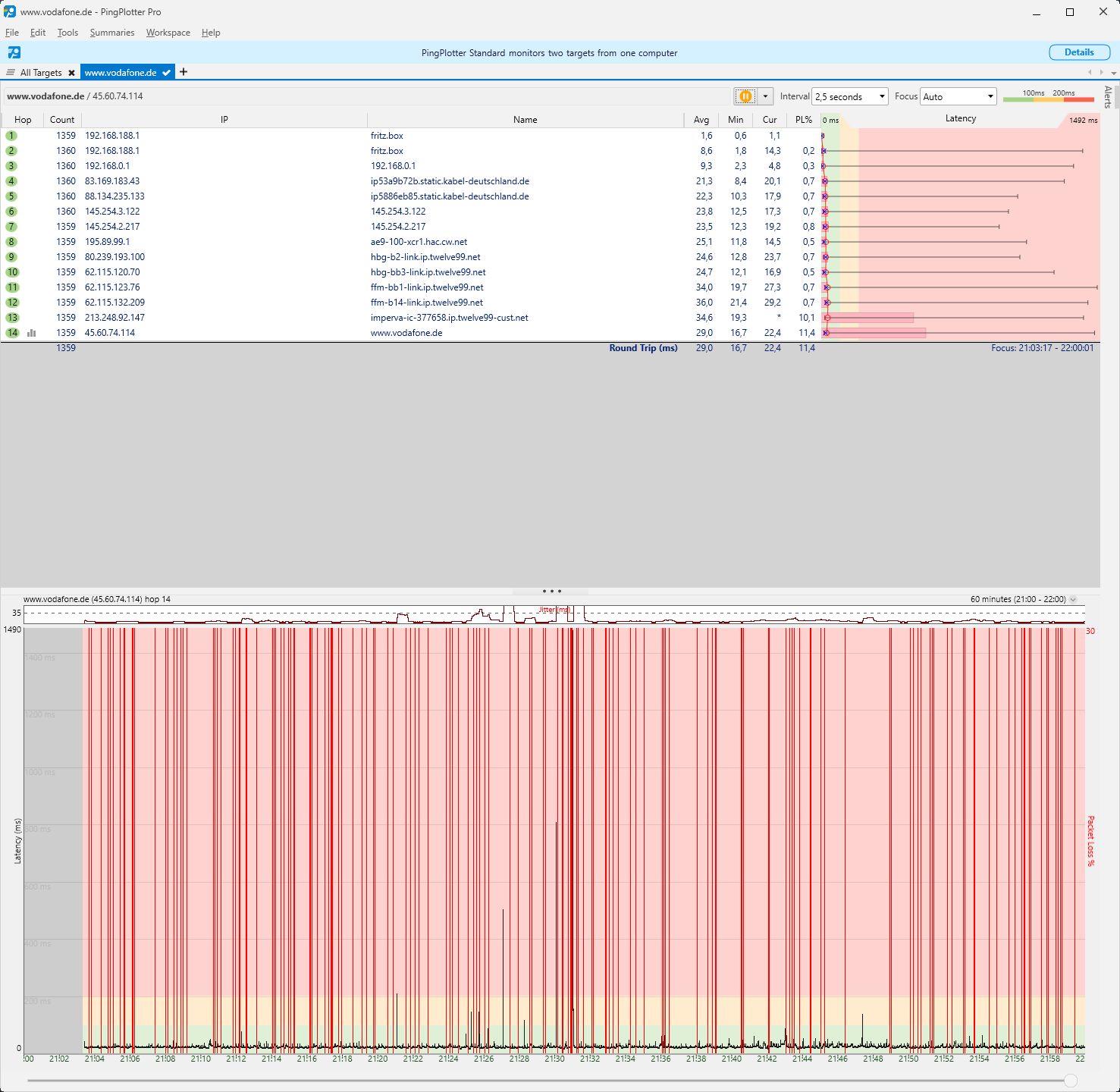This screenshot has width=1120, height=1092.
Task: Click the PL% column header
Action: [x=804, y=120]
